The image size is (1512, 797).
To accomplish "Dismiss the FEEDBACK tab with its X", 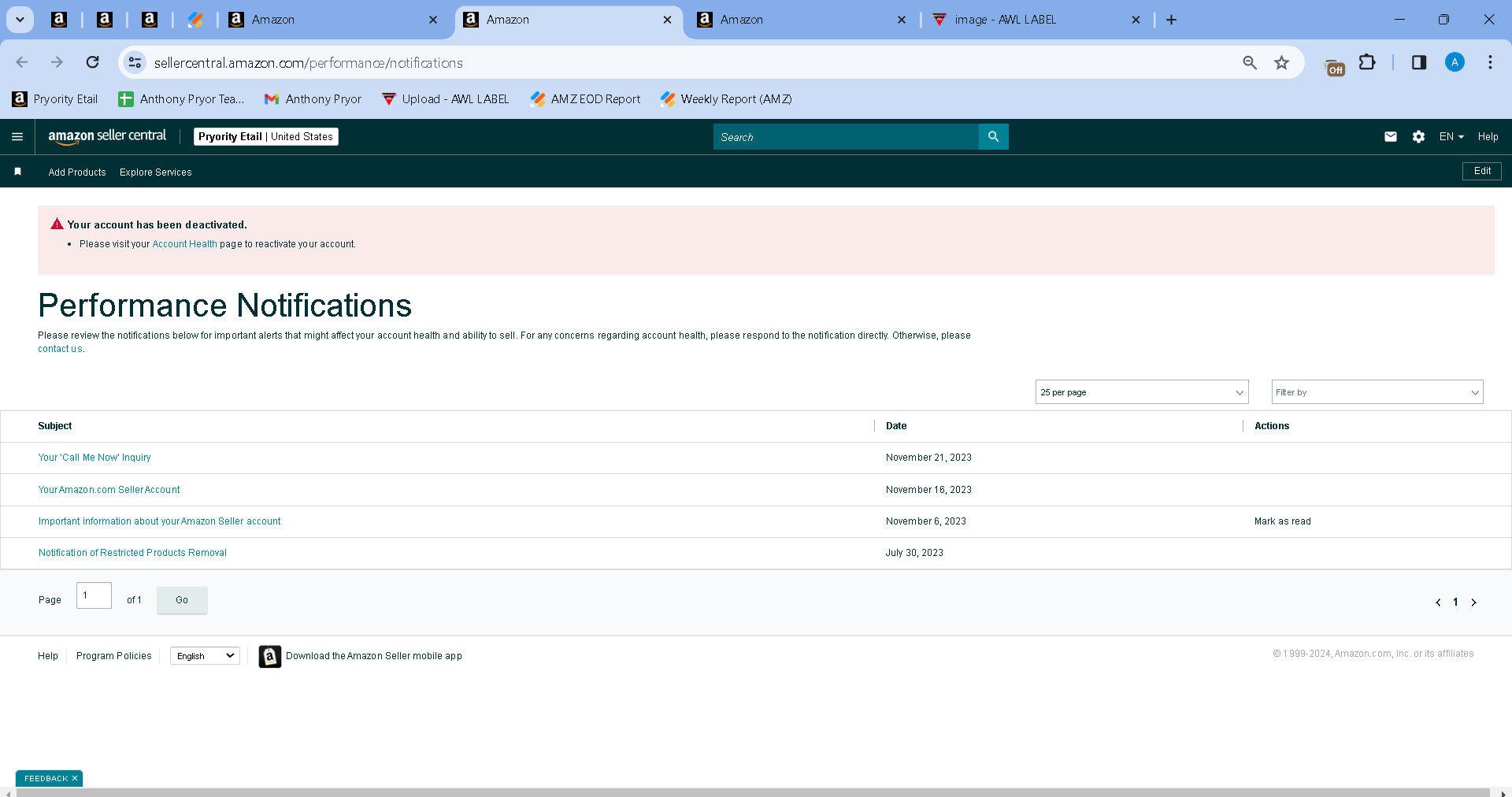I will pyautogui.click(x=75, y=779).
